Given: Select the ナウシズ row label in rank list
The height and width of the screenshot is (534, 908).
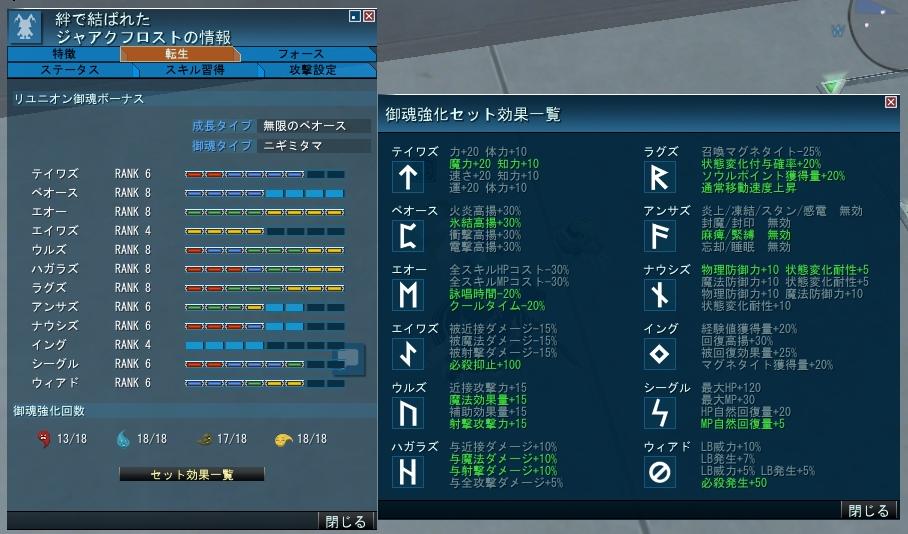Looking at the screenshot, I should click(x=54, y=326).
